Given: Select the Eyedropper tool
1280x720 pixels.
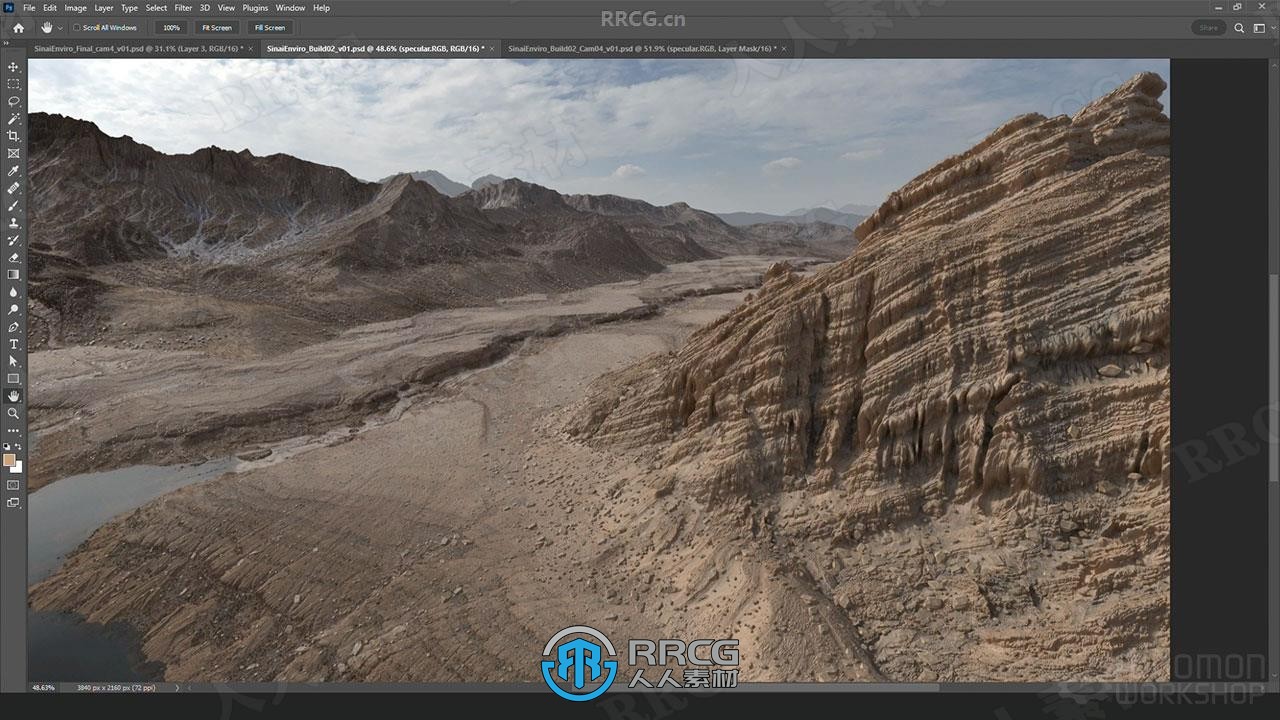Looking at the screenshot, I should [13, 171].
